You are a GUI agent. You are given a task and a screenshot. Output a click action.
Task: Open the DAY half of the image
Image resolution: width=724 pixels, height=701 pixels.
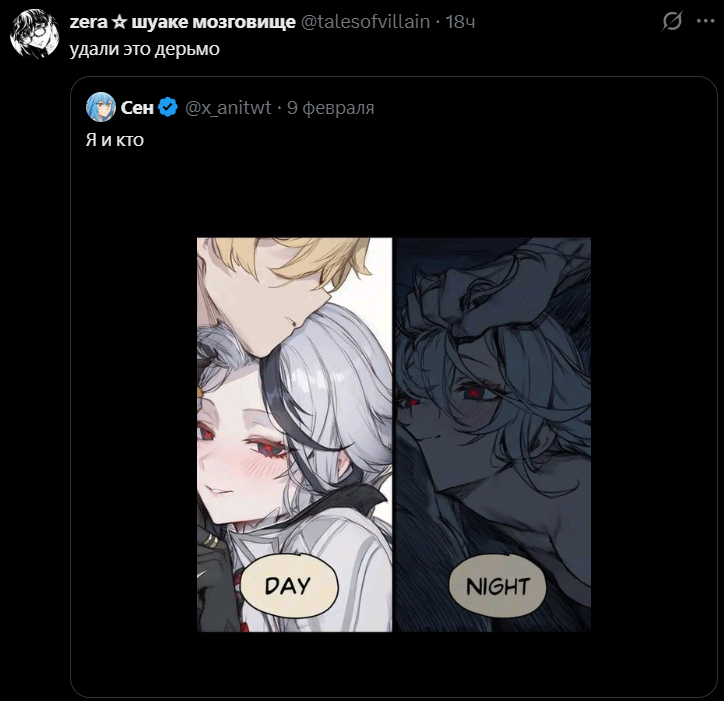295,435
